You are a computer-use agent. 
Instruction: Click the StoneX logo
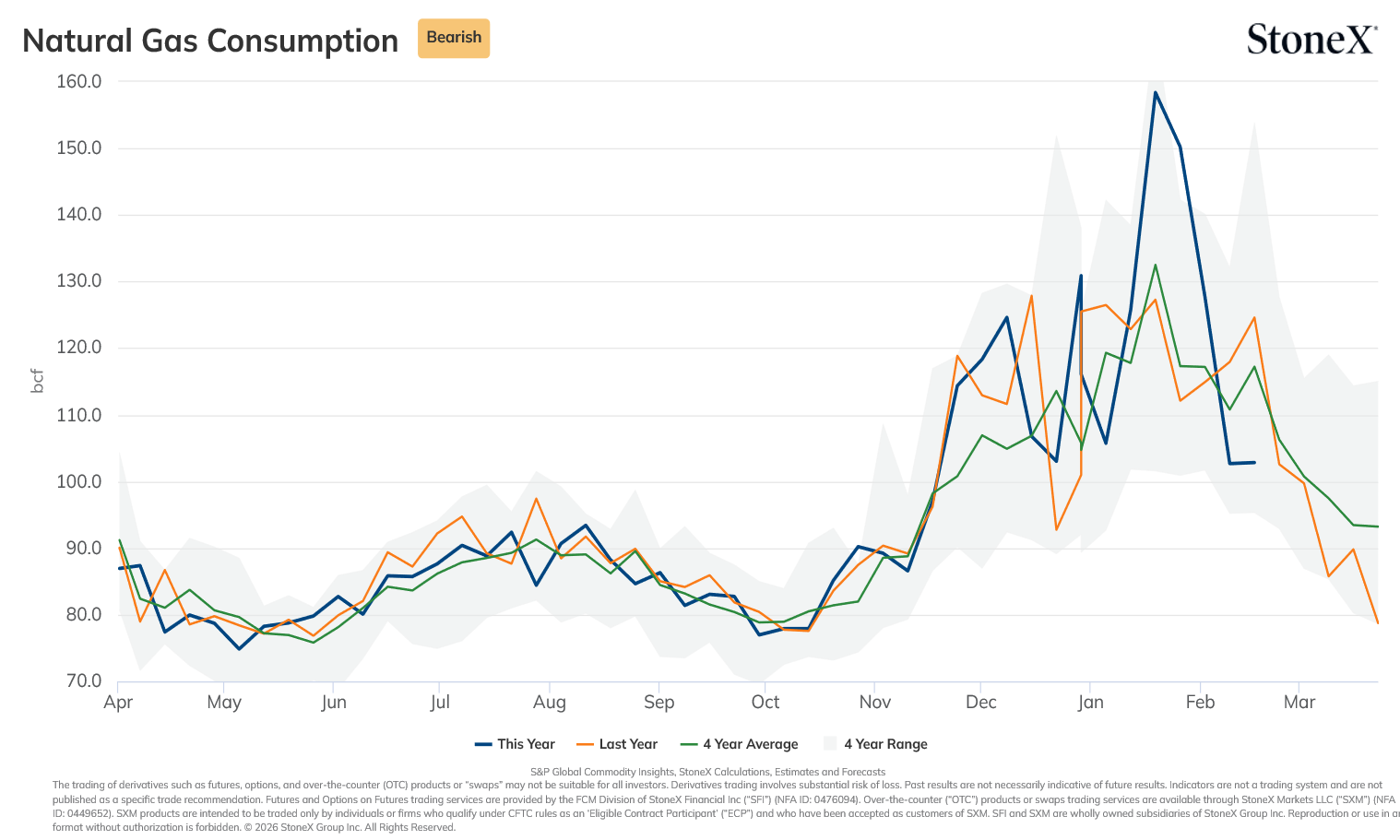click(x=1311, y=40)
